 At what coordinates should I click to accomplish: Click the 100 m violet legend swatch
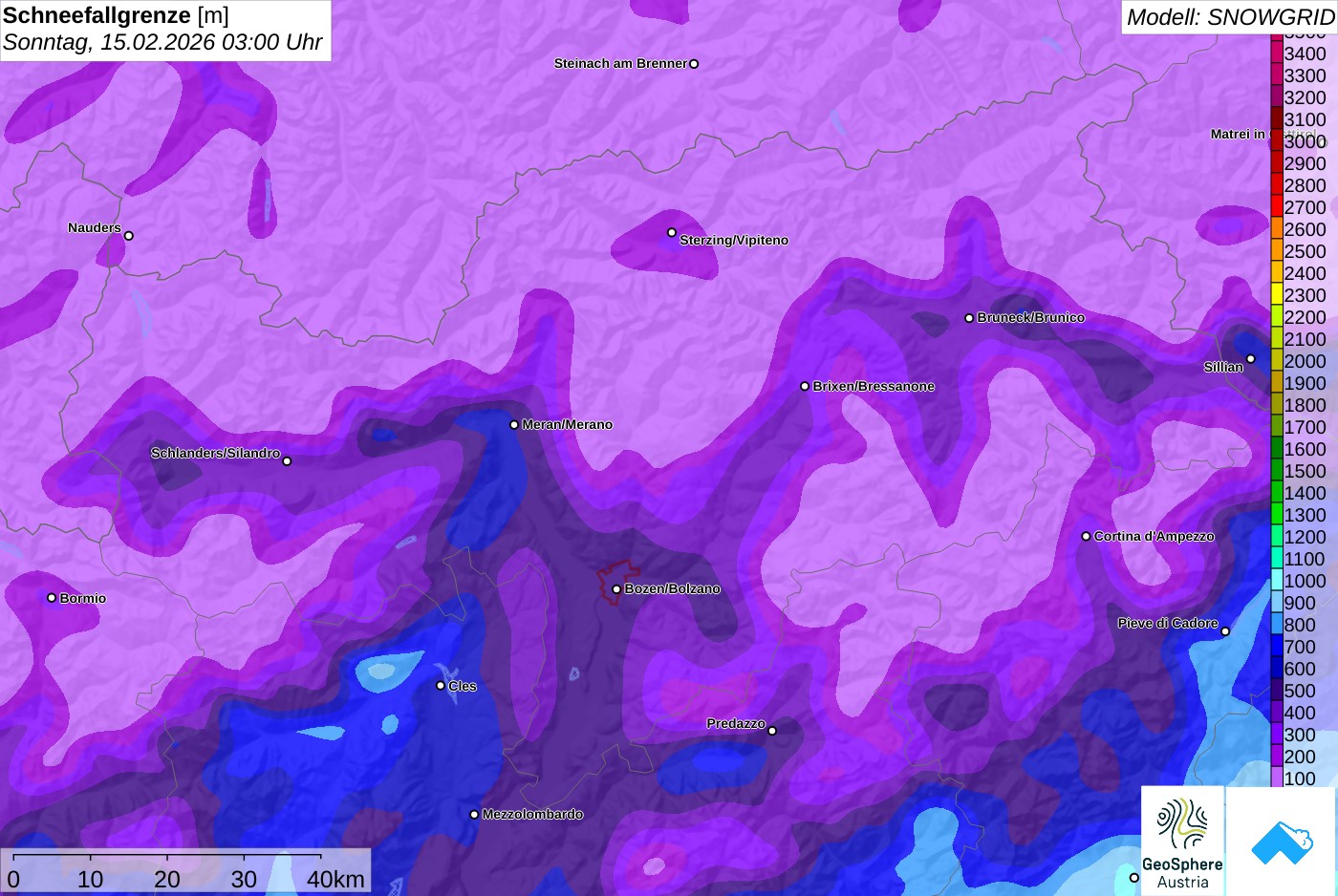(1277, 777)
